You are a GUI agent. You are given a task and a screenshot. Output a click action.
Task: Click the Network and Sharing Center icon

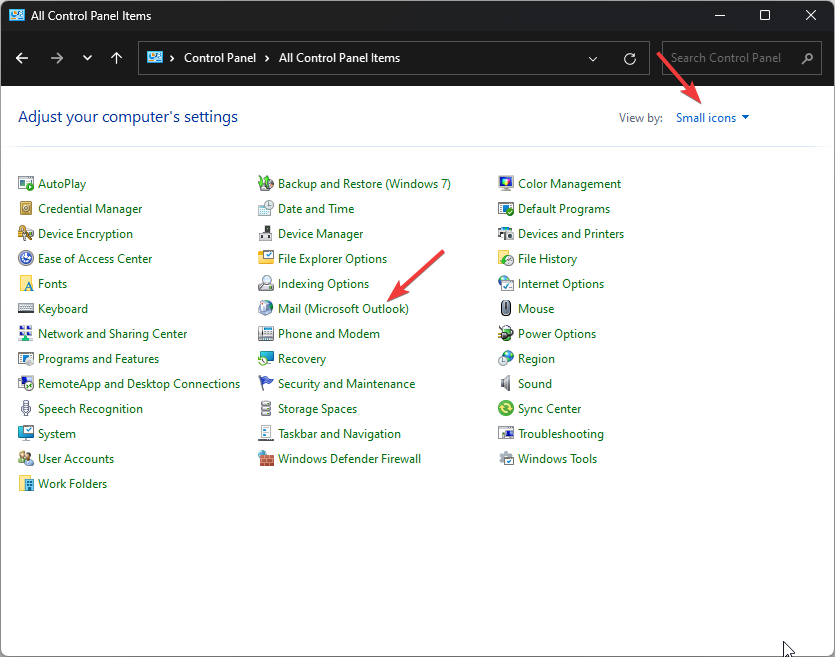click(x=26, y=334)
